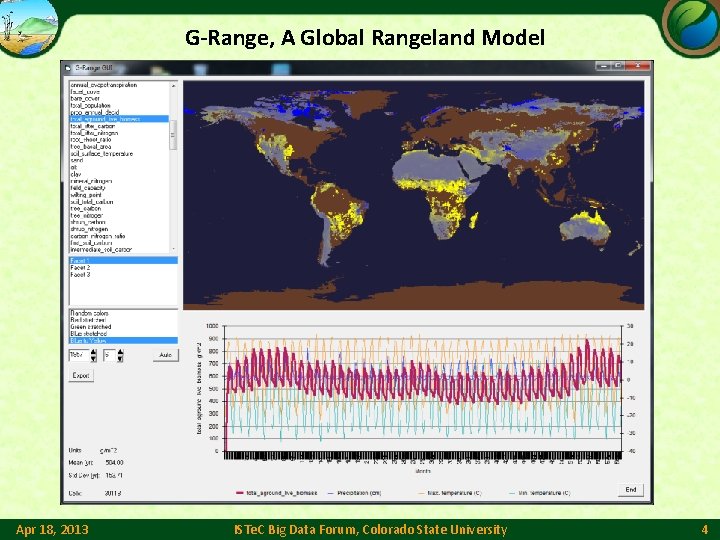Image resolution: width=720 pixels, height=540 pixels.
Task: Click the second value spinner arrows
Action: click(x=120, y=355)
